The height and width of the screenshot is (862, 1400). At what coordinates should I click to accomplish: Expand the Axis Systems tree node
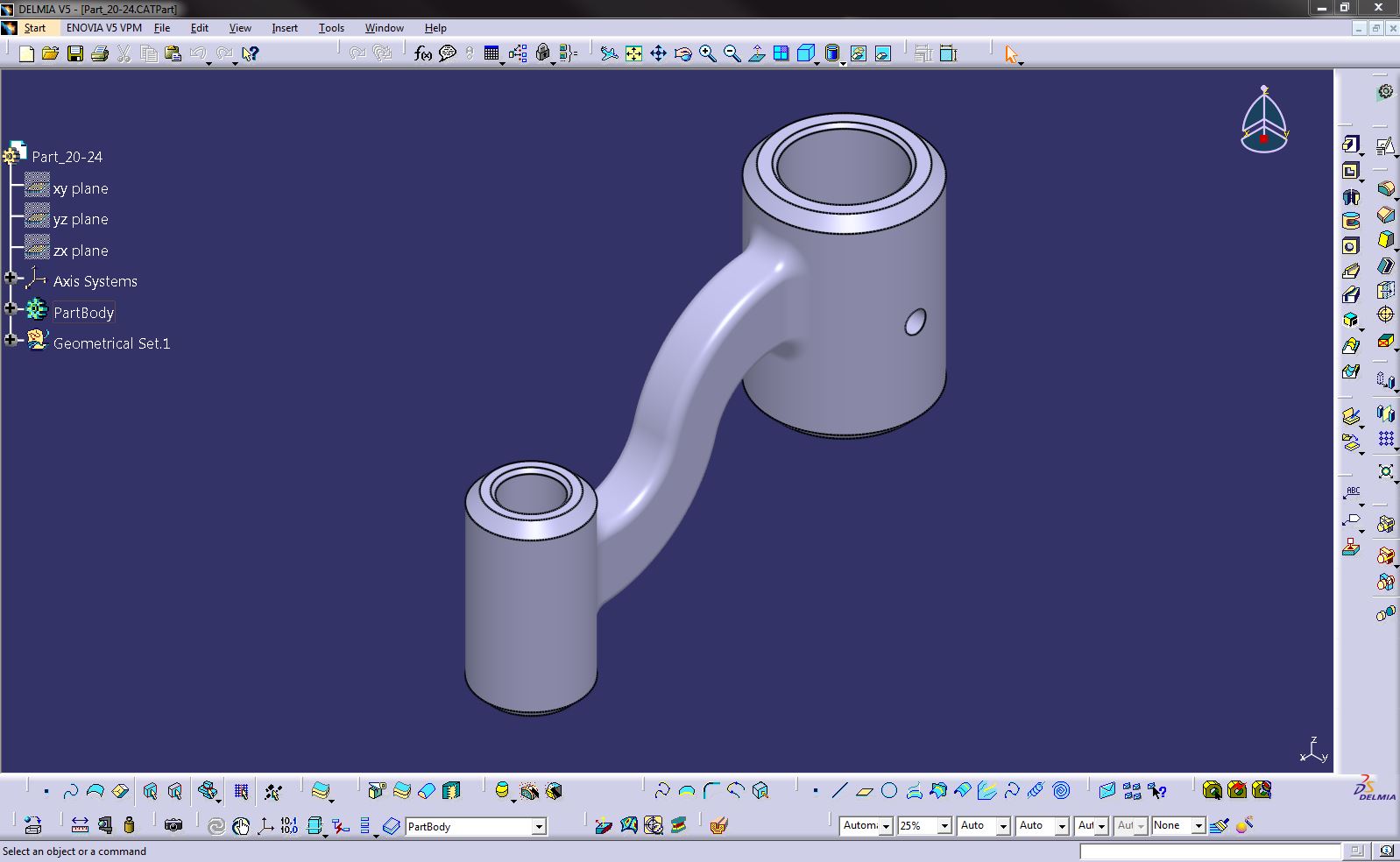[11, 278]
